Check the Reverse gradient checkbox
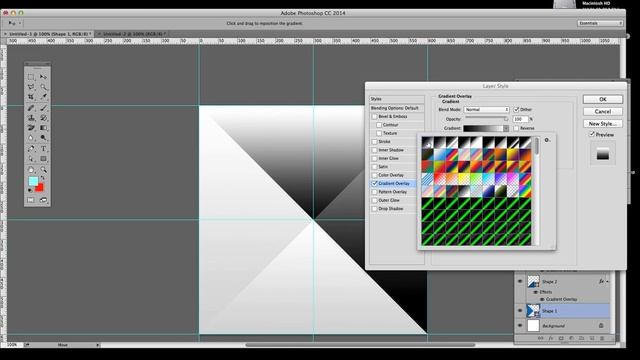The width and height of the screenshot is (640, 360). (x=516, y=128)
